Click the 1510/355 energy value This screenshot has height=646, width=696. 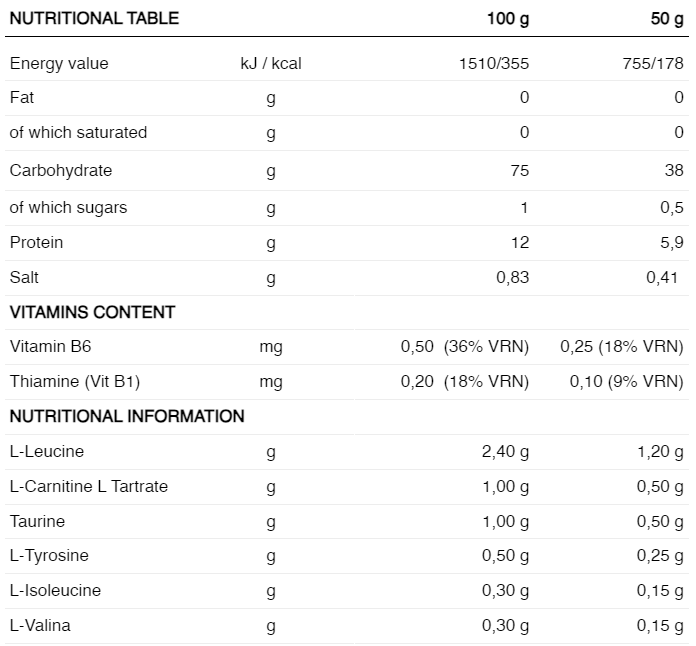click(x=494, y=63)
